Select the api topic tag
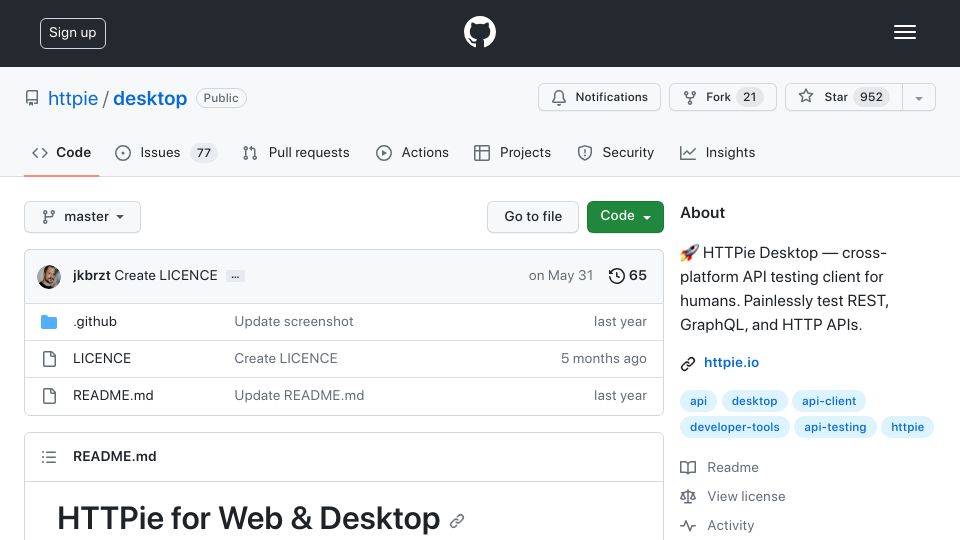The height and width of the screenshot is (540, 960). (698, 401)
